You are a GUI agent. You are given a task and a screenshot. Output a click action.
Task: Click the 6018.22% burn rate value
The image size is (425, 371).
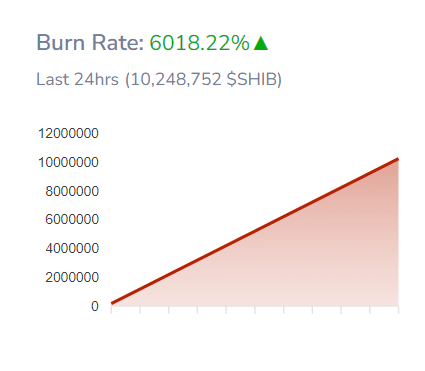pos(199,43)
